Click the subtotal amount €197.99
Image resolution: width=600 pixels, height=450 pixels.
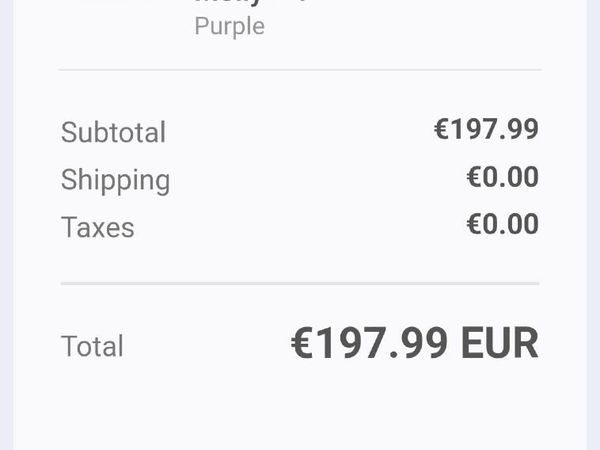[486, 129]
